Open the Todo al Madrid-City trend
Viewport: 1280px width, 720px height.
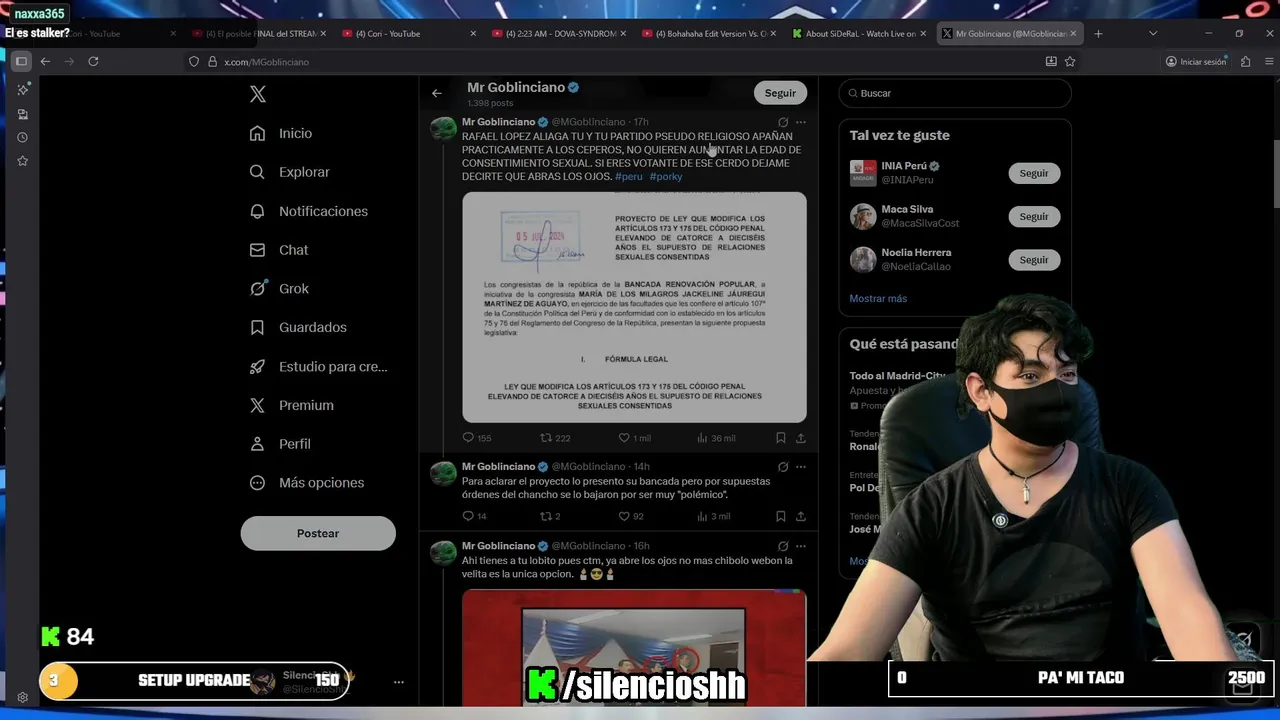click(897, 376)
